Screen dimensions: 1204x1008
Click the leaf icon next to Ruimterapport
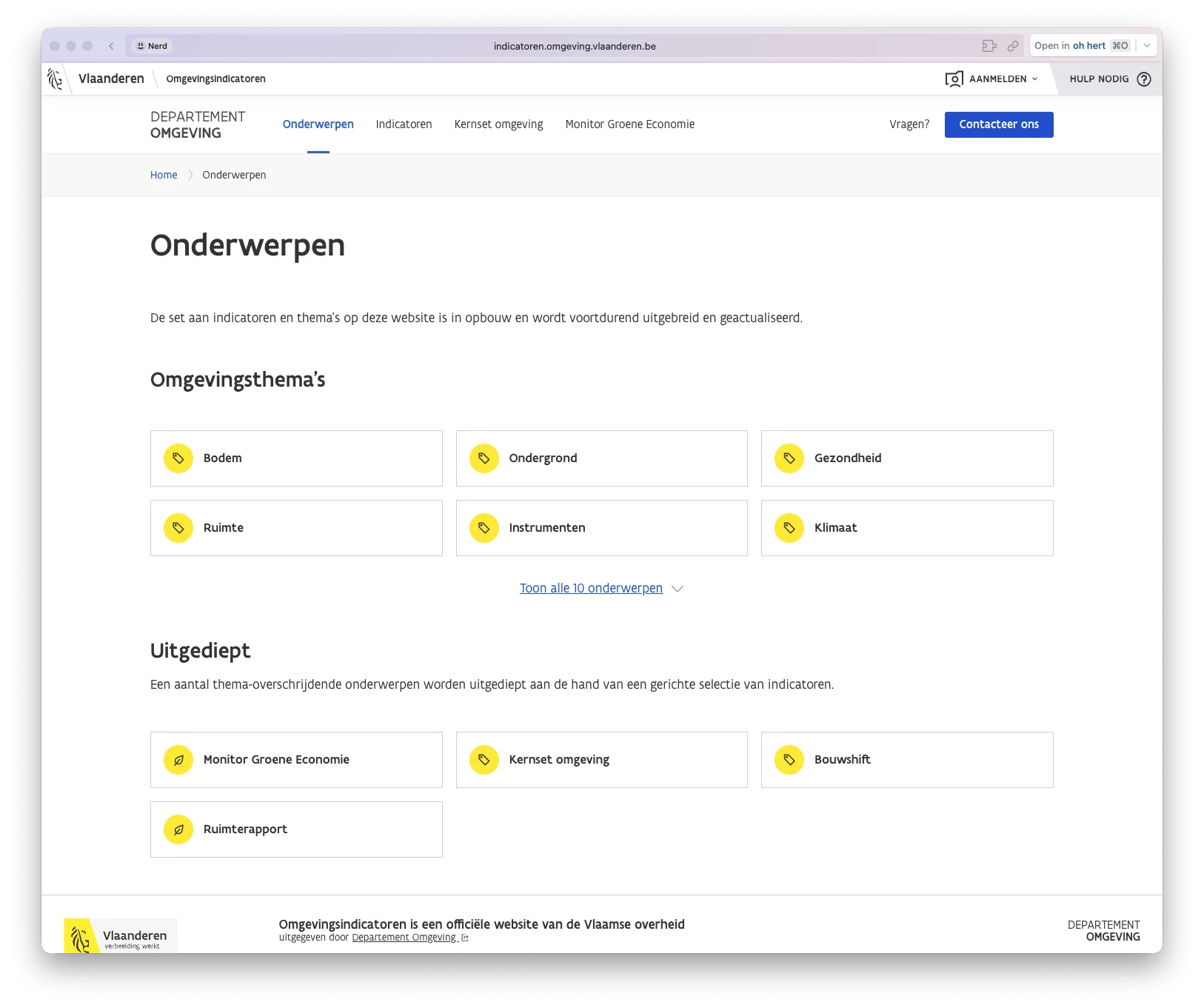(178, 830)
